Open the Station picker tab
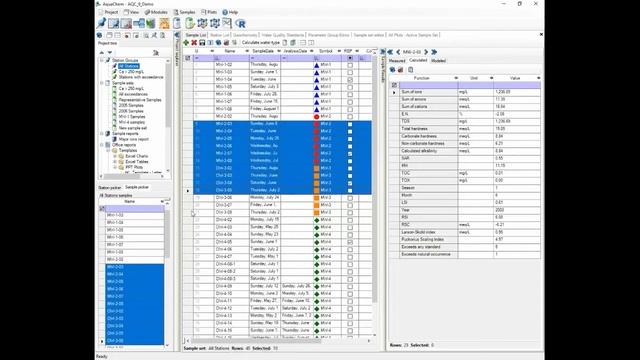The height and width of the screenshot is (360, 640). coord(109,187)
